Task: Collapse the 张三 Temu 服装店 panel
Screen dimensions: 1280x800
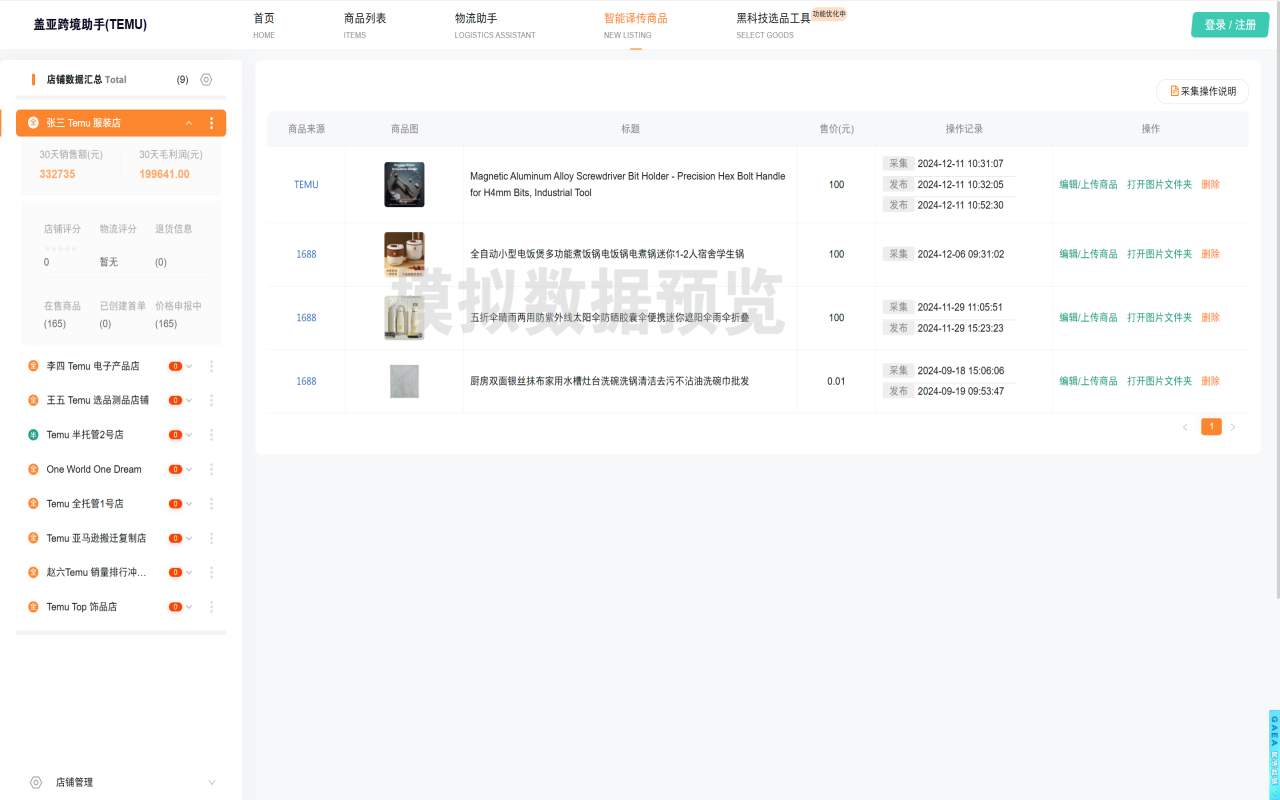Action: [188, 122]
